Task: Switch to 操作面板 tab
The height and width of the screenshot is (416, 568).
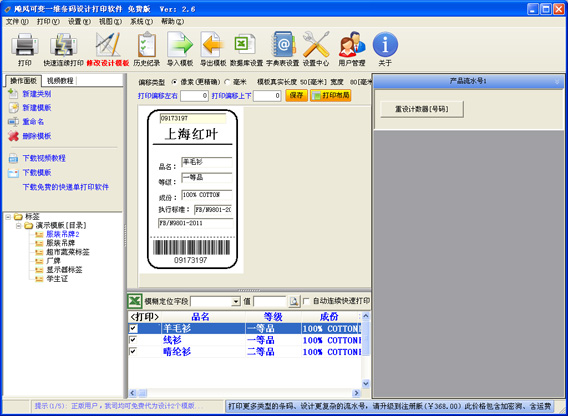Action: (x=24, y=80)
